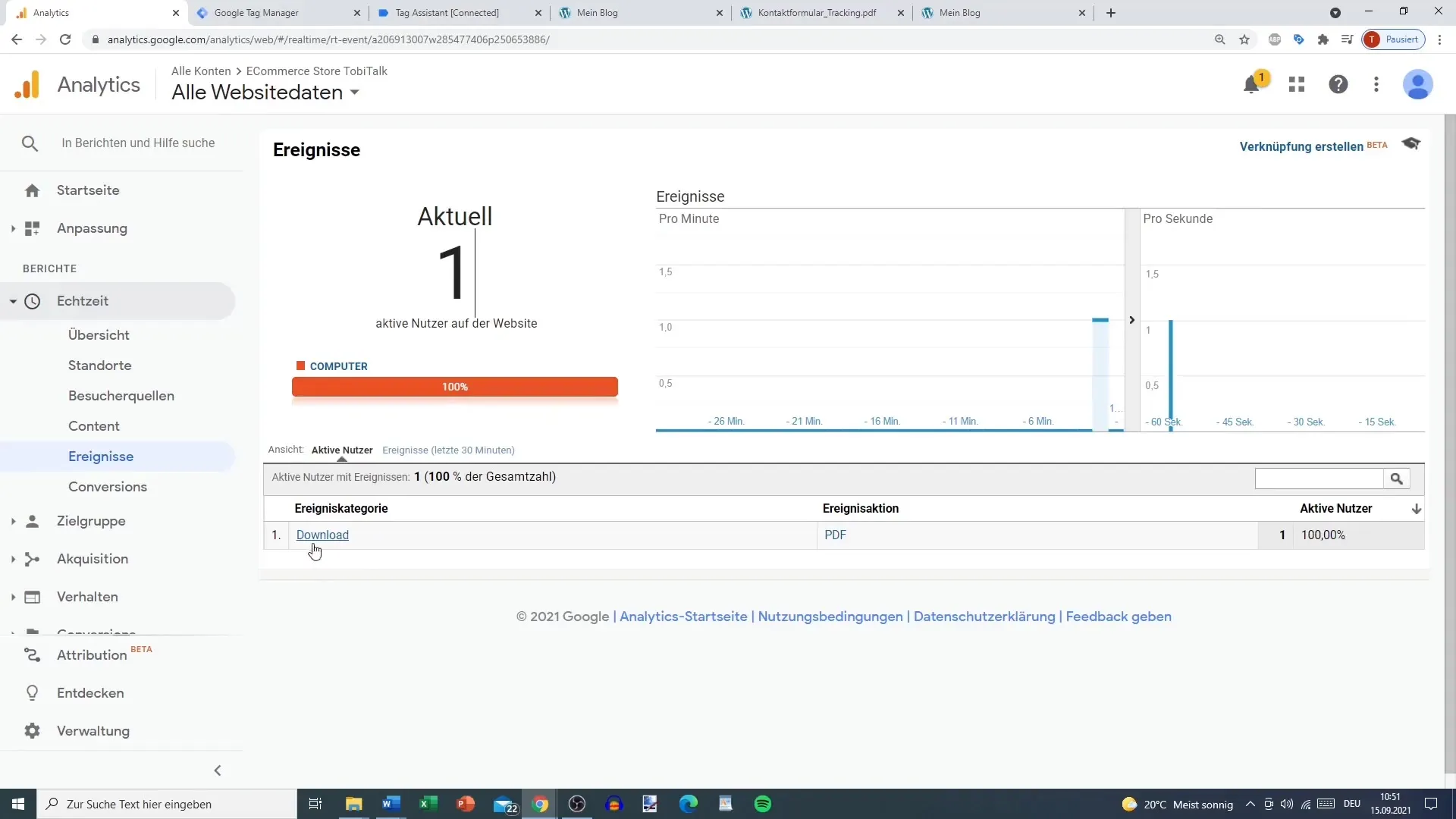The height and width of the screenshot is (819, 1456).
Task: Open the Ereignisse search field
Action: [1320, 479]
